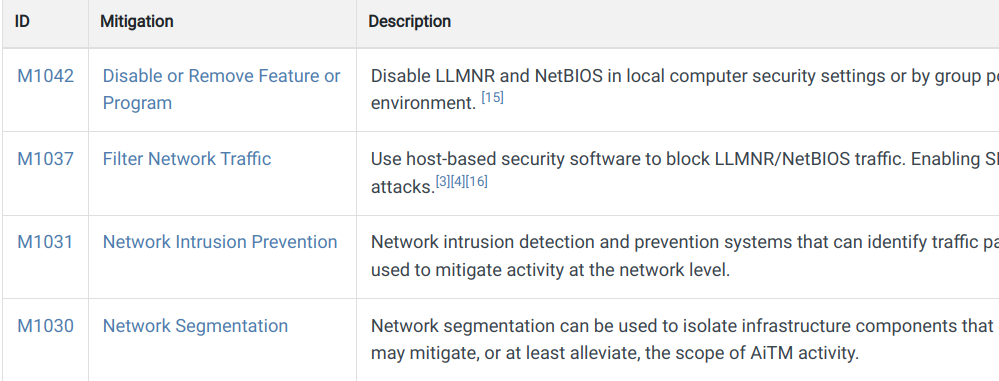Follow citation reference [3]
This screenshot has height=381, width=999.
click(443, 182)
